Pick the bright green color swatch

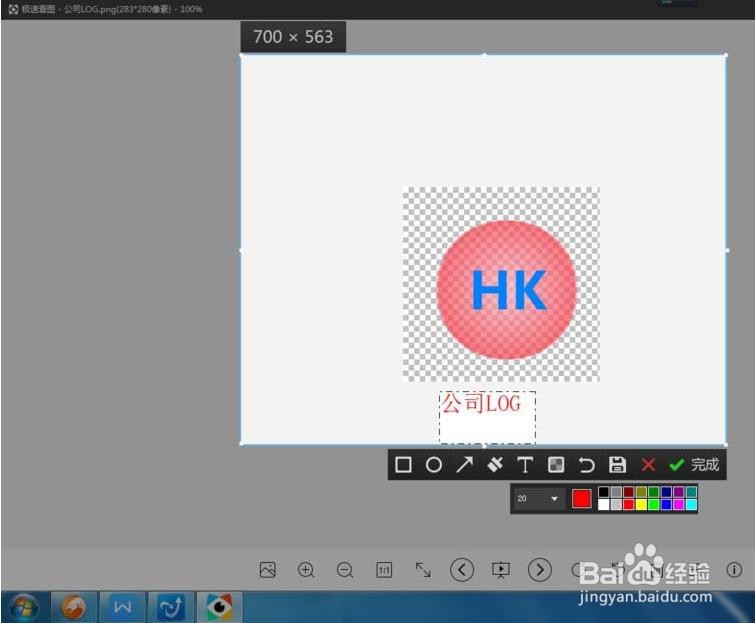653,505
